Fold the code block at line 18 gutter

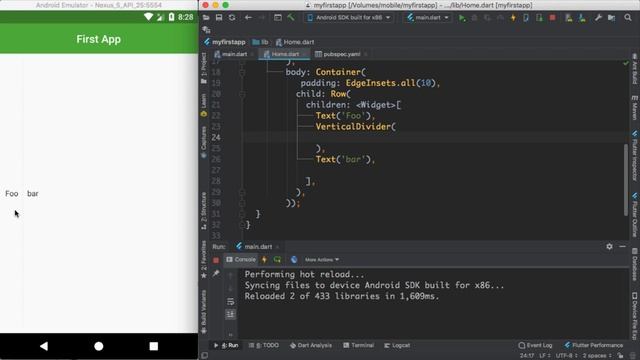click(x=242, y=72)
